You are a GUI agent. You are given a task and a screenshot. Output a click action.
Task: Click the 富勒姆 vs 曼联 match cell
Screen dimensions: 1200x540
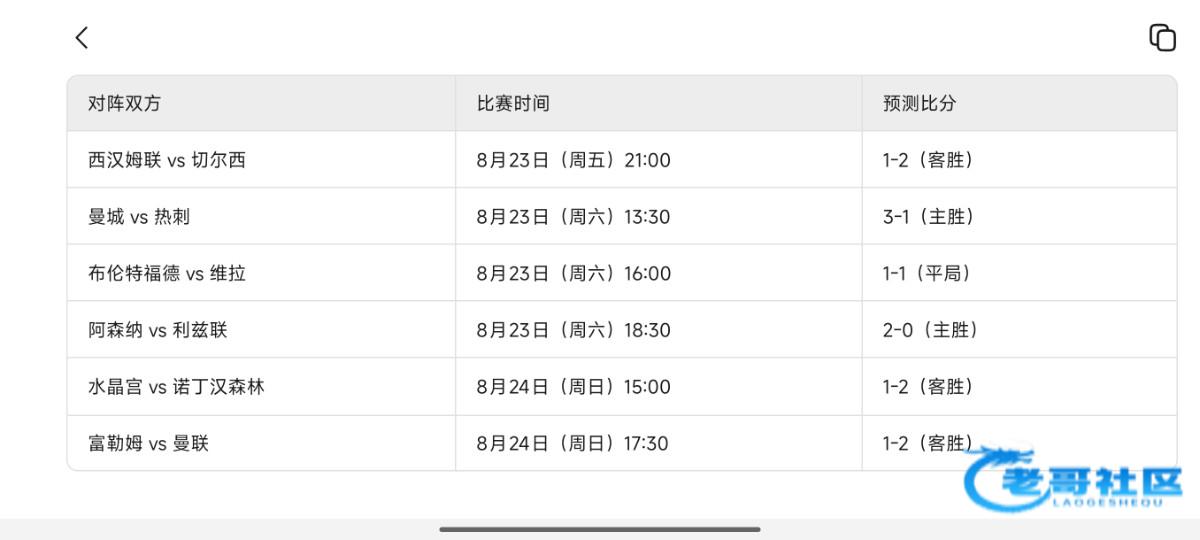pos(149,443)
